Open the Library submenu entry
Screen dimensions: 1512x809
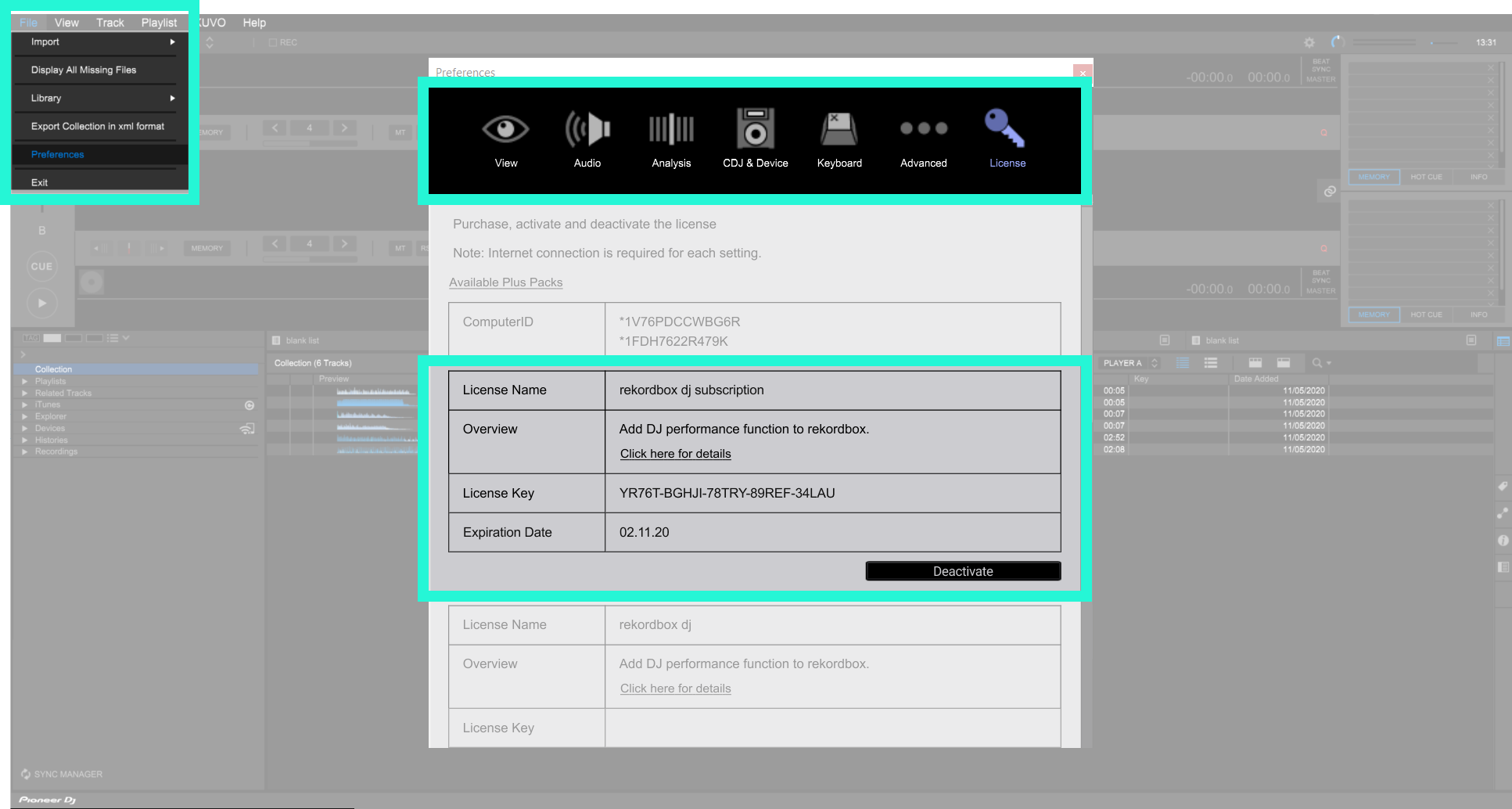coord(100,98)
